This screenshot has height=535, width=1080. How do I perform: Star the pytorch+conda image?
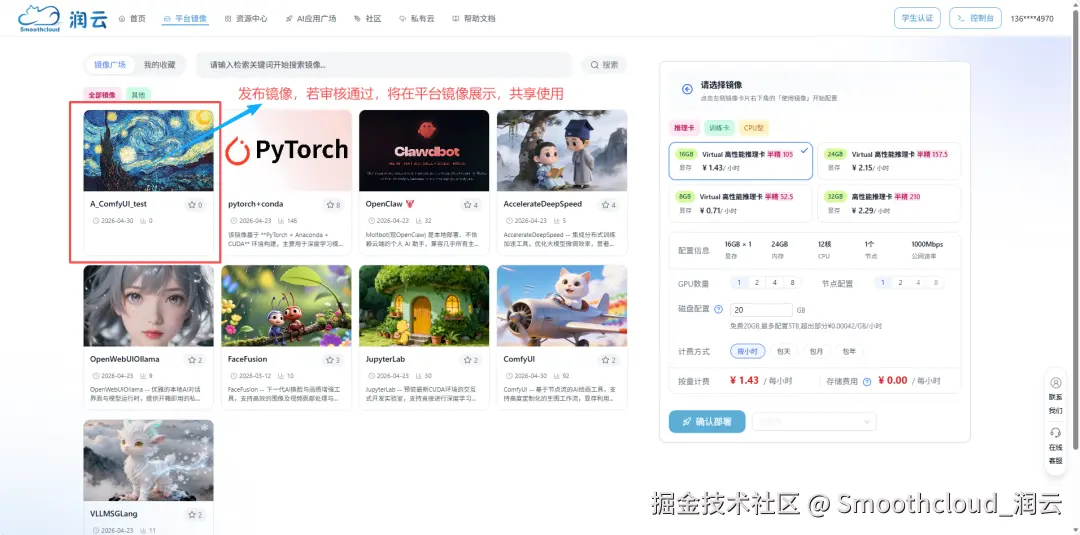click(333, 204)
